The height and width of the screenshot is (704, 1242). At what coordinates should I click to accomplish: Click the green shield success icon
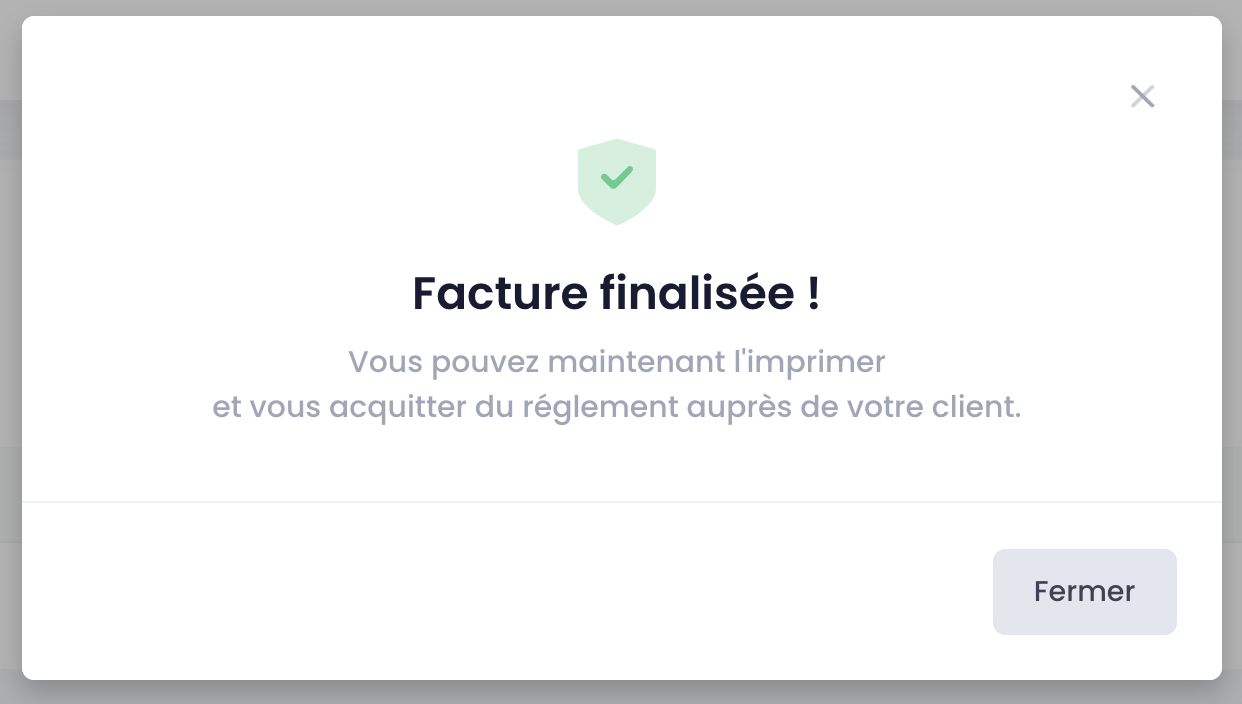[617, 181]
